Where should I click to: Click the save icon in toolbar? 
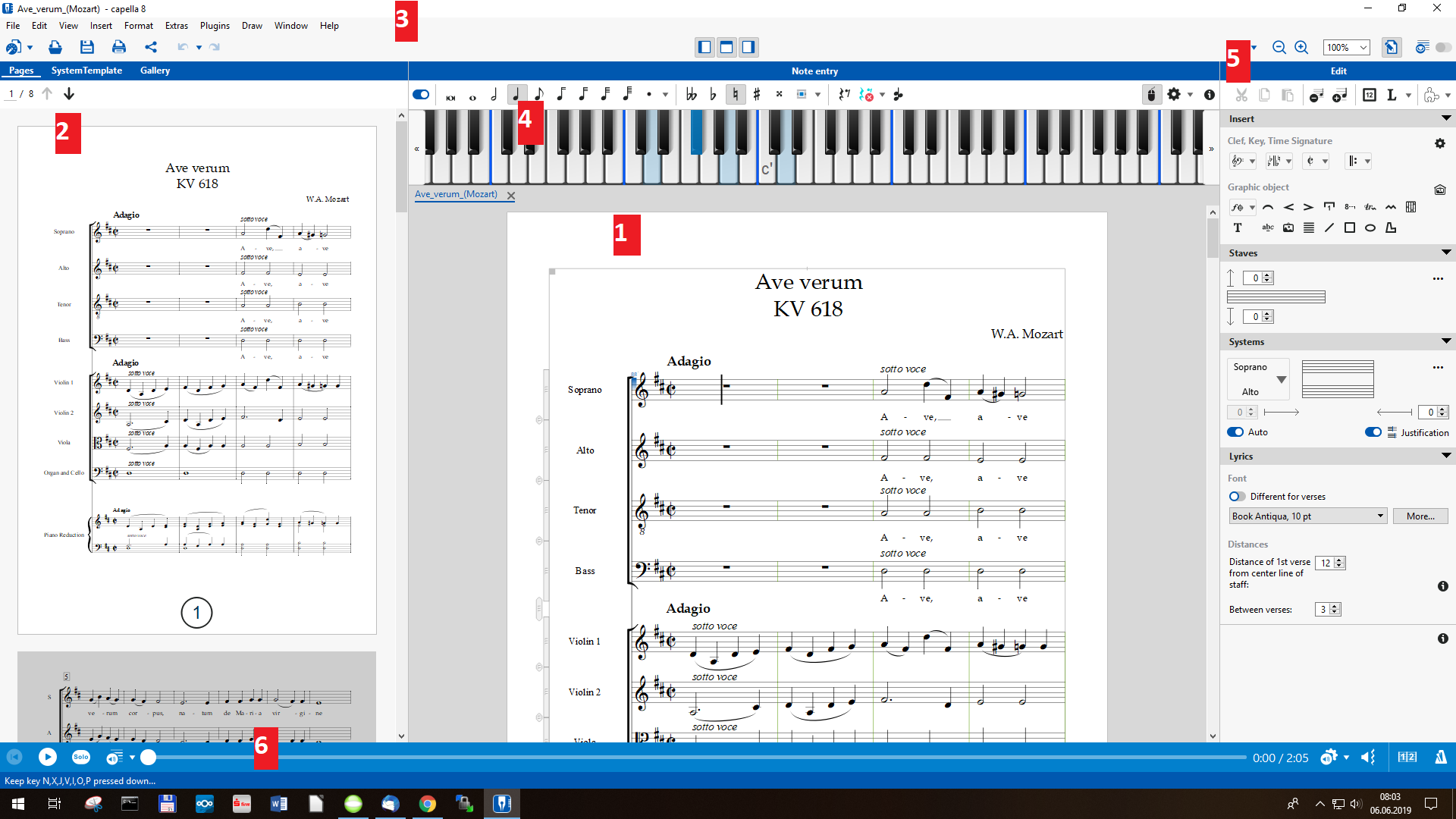(x=87, y=47)
